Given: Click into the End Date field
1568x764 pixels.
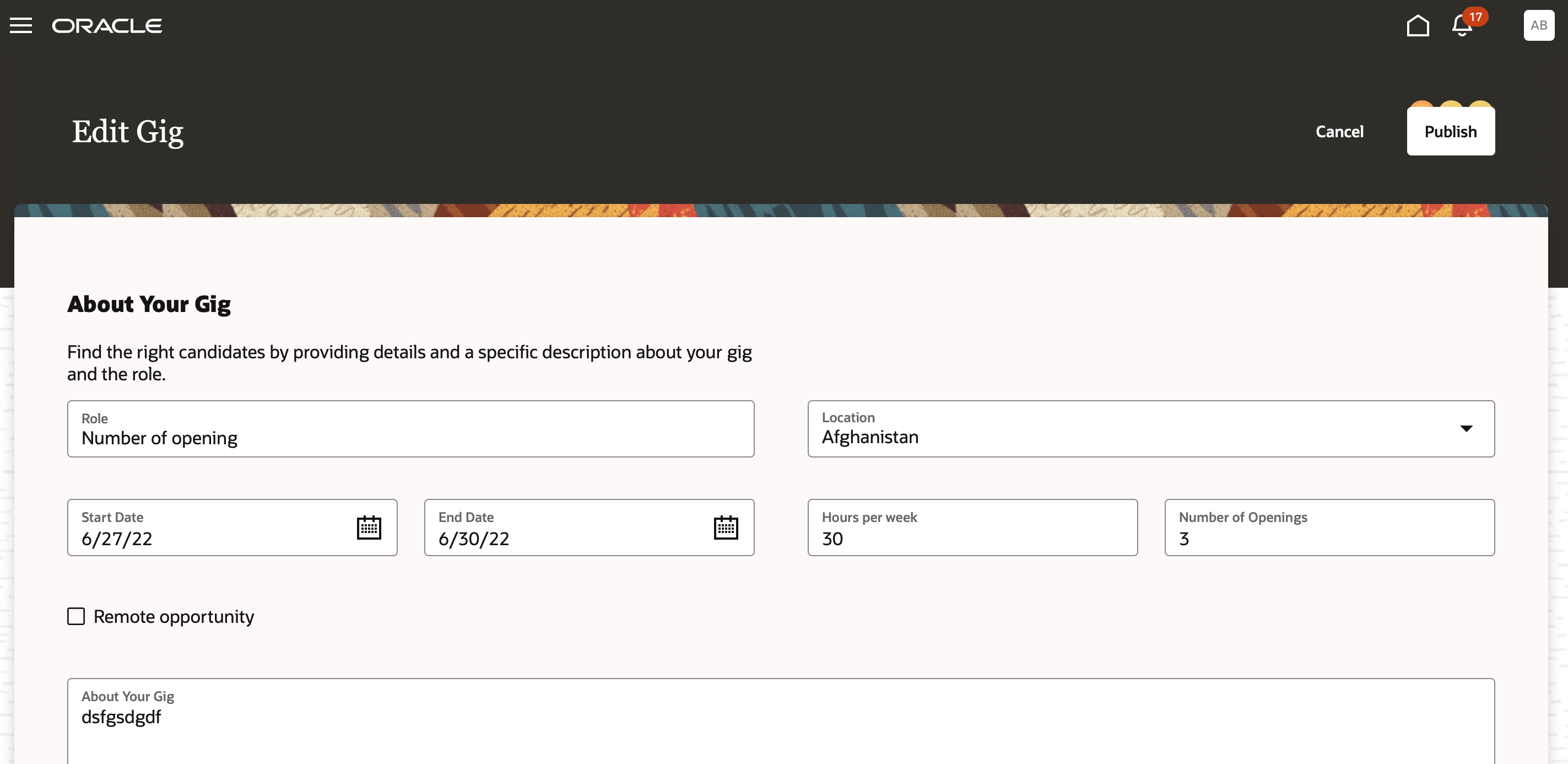Looking at the screenshot, I should 589,527.
